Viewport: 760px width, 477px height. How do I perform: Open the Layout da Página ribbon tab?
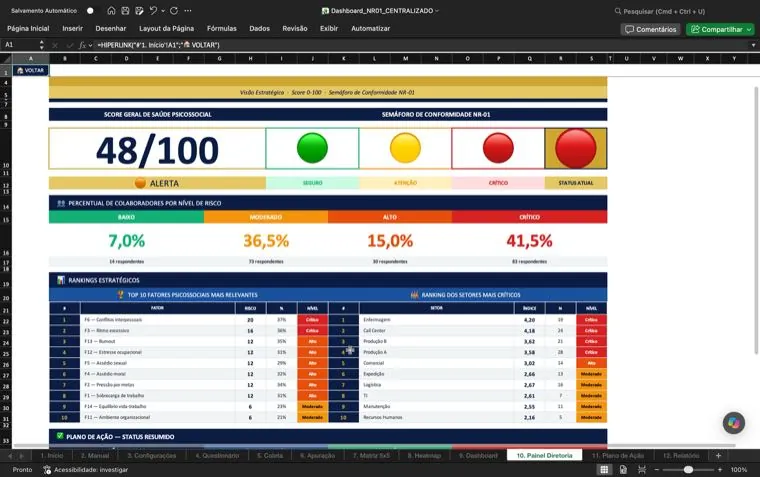pos(166,29)
